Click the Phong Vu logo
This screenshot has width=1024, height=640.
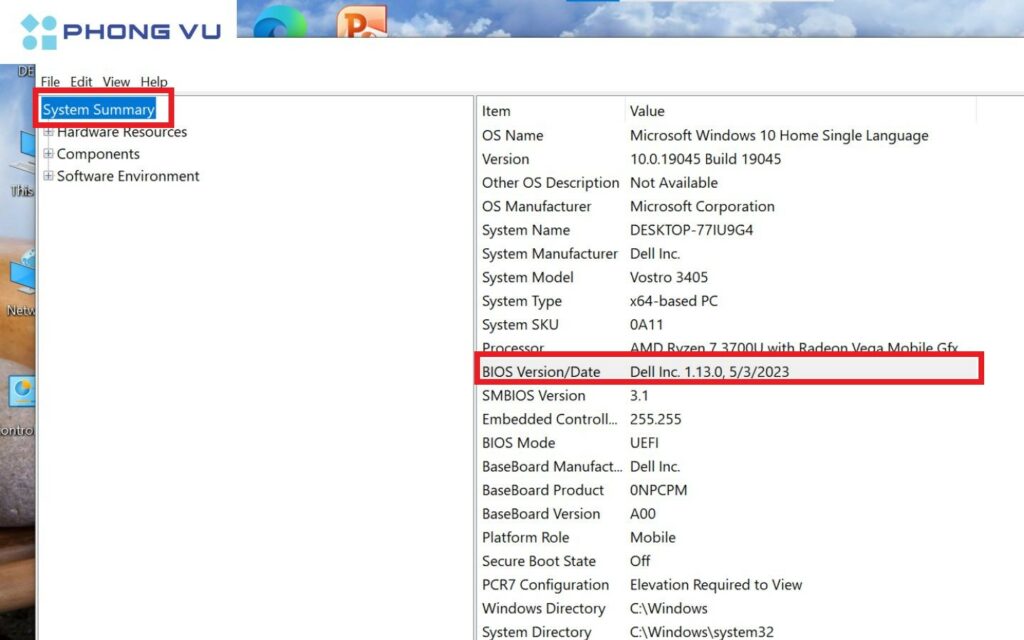coord(120,32)
